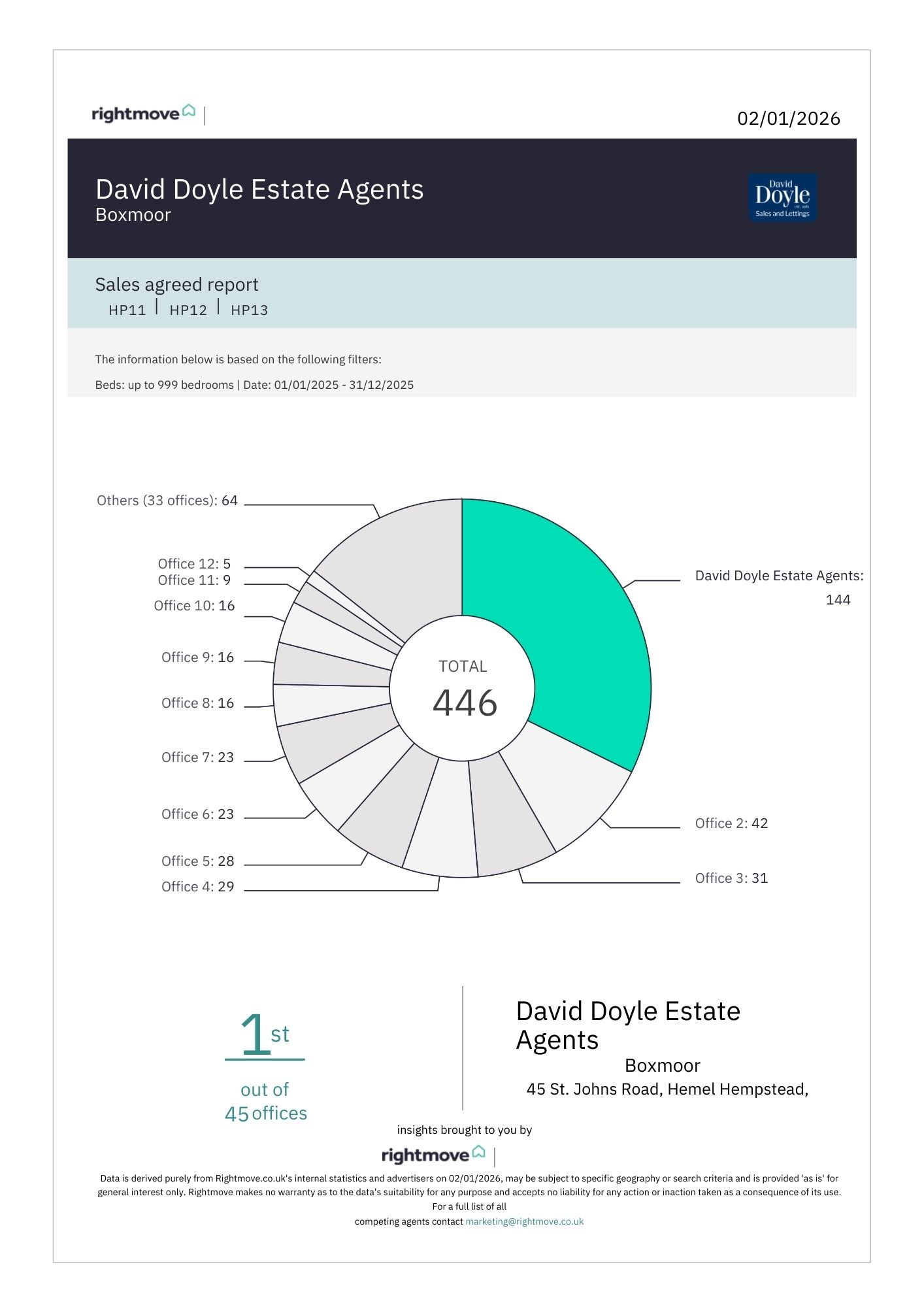Screen dimensions: 924x1307
Task: Open the marketing@rightmove.co.uk email link
Action: [524, 1221]
